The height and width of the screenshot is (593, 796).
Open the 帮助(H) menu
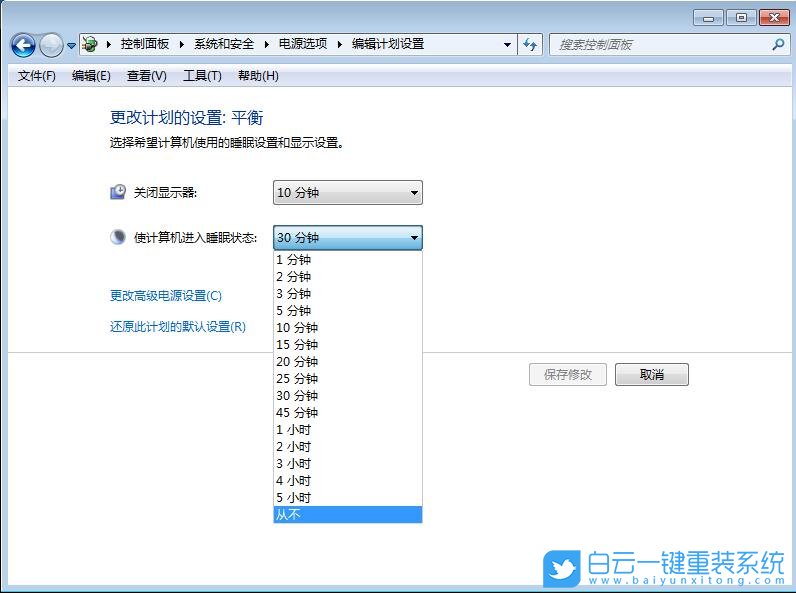258,76
